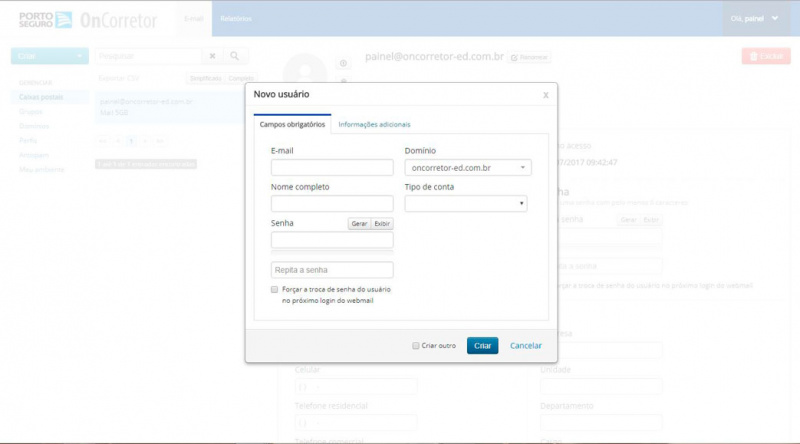Focus the E-mail input field
This screenshot has width=800, height=444.
click(332, 167)
